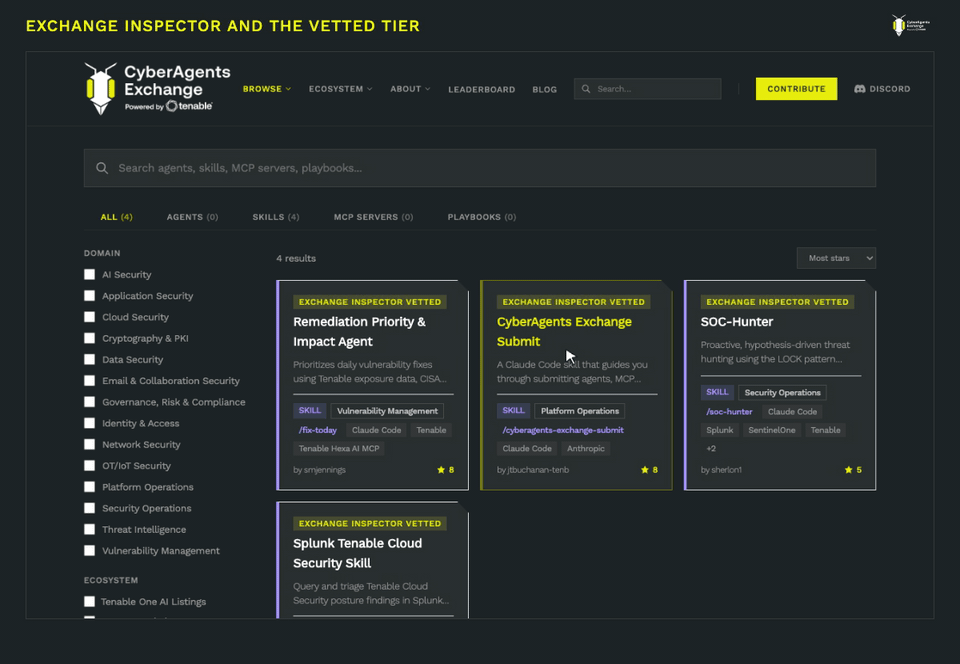This screenshot has height=664, width=960.
Task: Focus the main agents and skills search field
Action: point(479,168)
